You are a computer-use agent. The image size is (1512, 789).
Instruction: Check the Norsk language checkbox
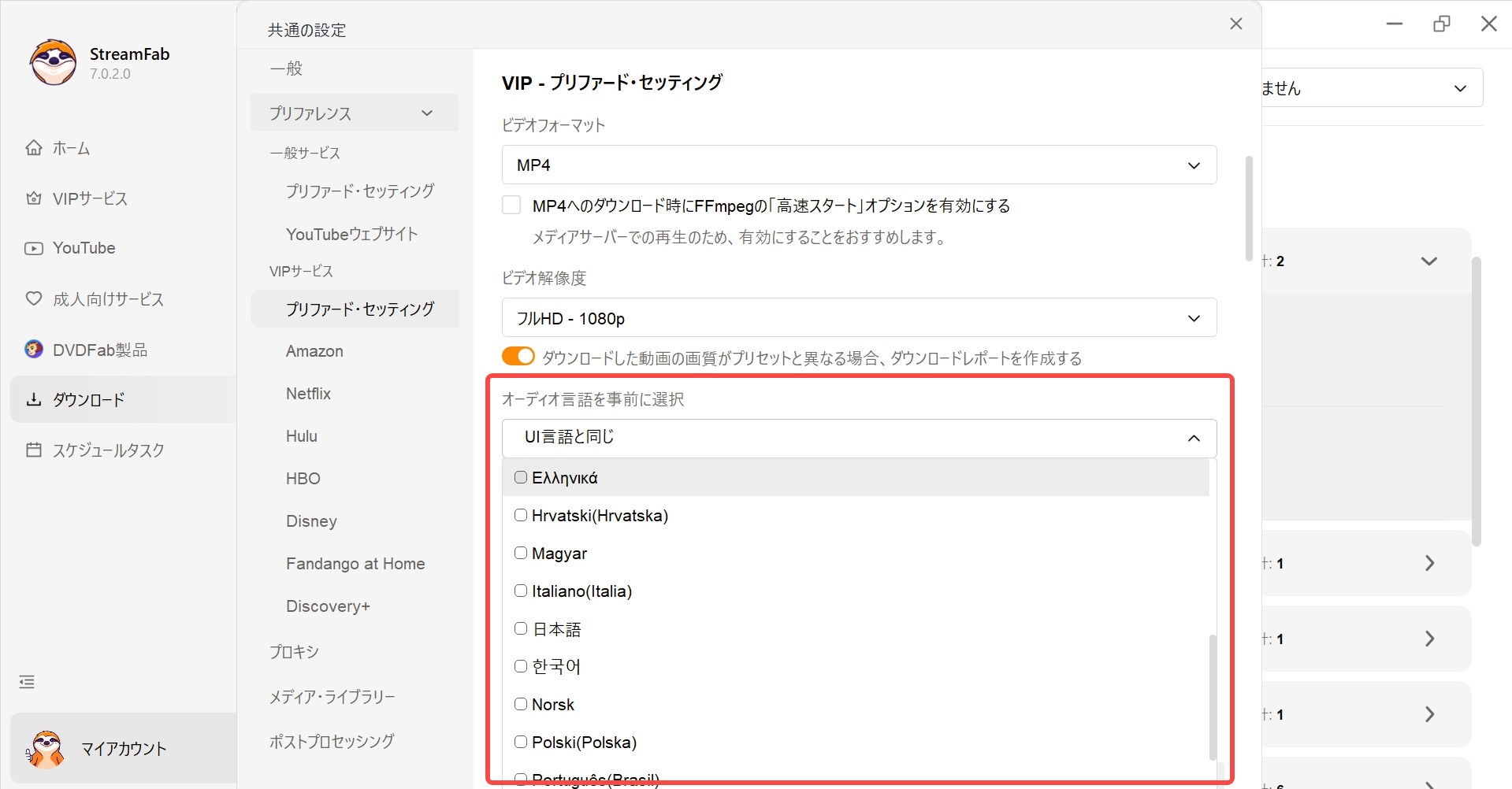(521, 704)
